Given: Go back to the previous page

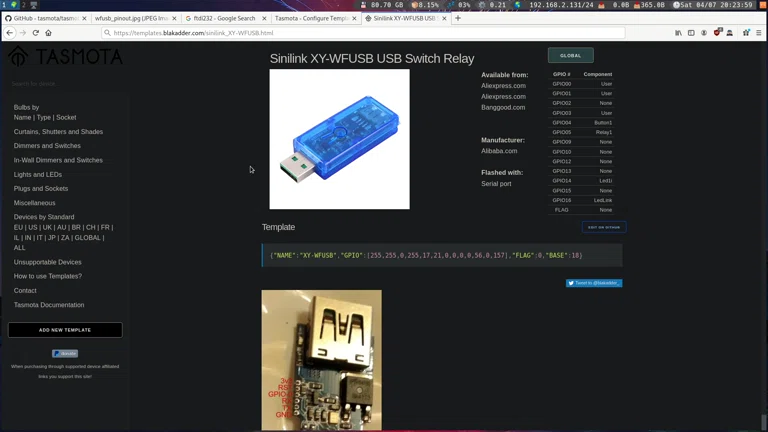Looking at the screenshot, I should tap(10, 33).
